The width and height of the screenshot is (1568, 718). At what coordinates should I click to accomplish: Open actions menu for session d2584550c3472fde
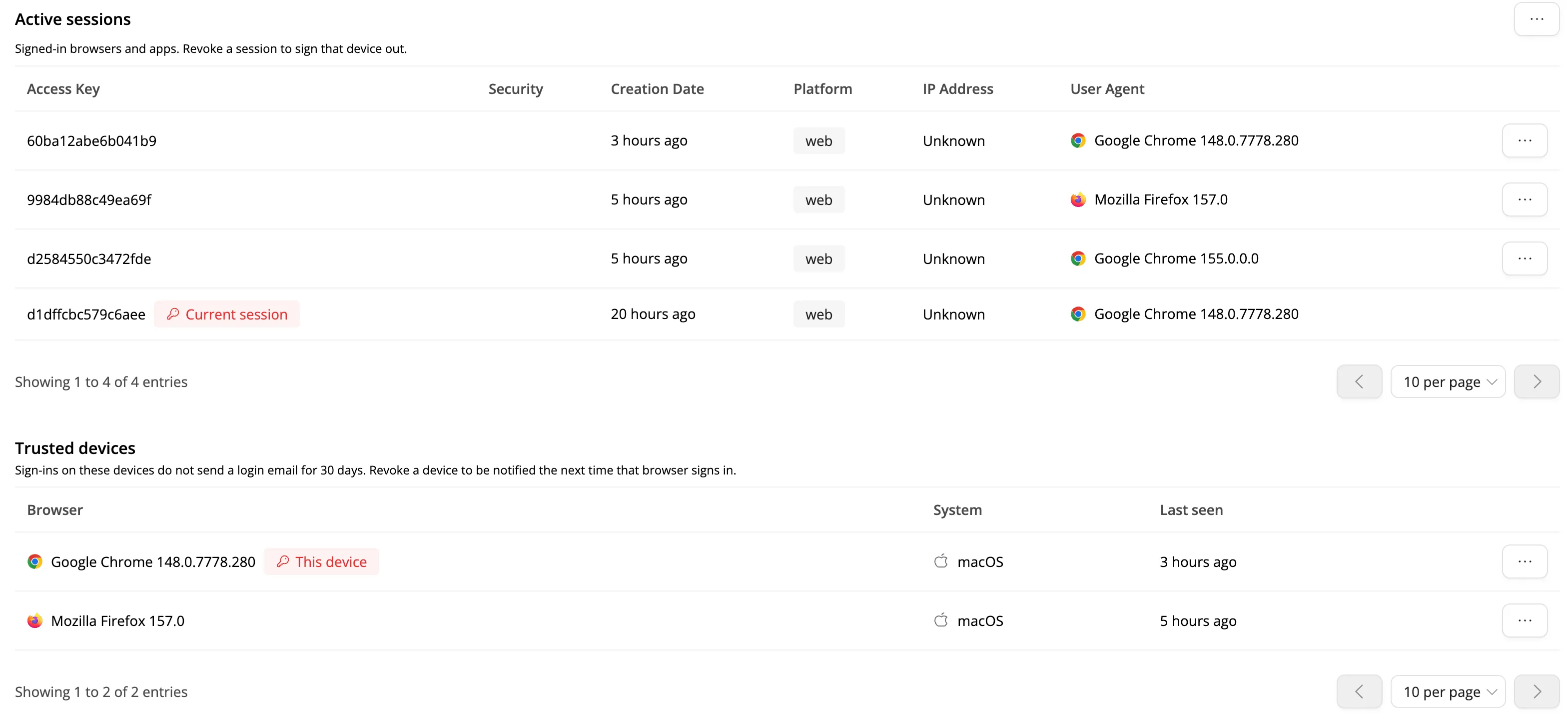[x=1524, y=259]
